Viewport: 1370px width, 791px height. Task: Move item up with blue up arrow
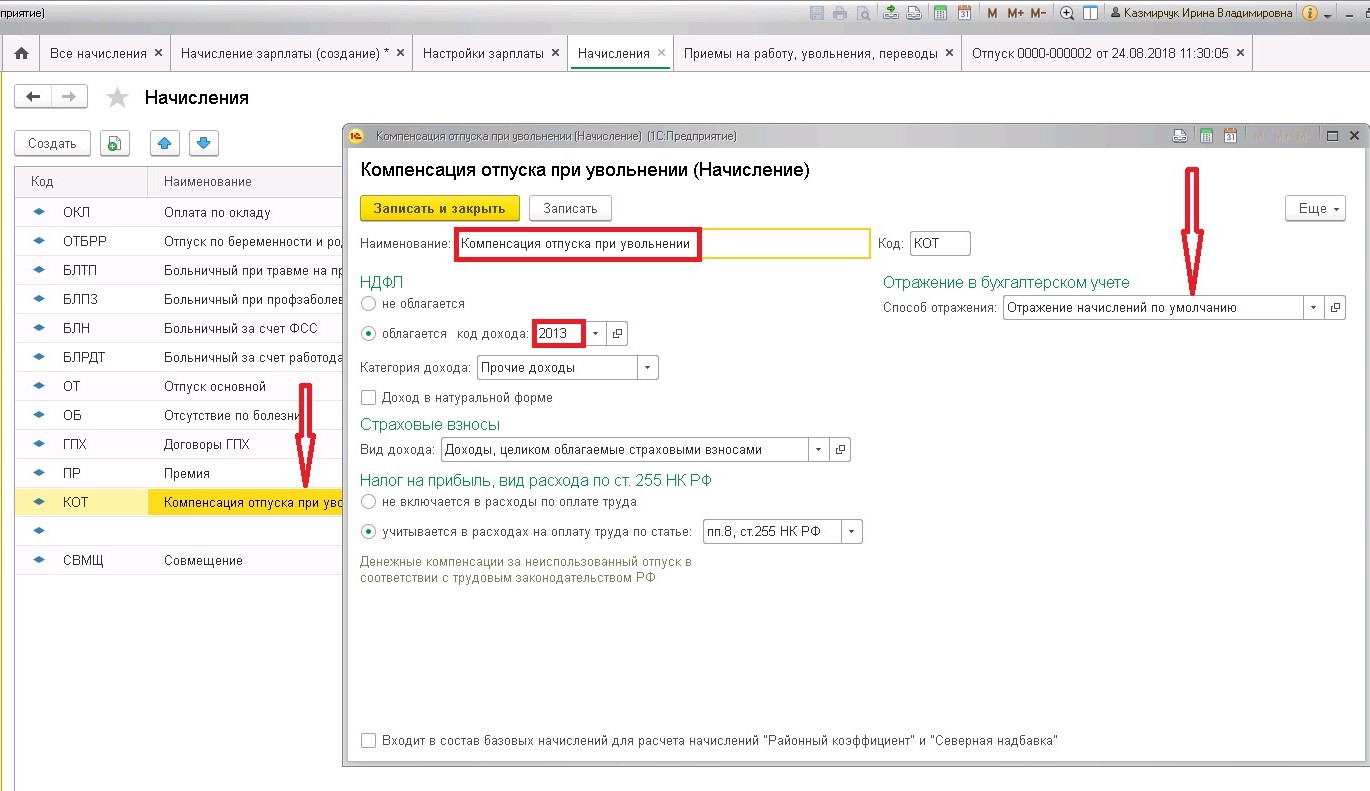165,143
